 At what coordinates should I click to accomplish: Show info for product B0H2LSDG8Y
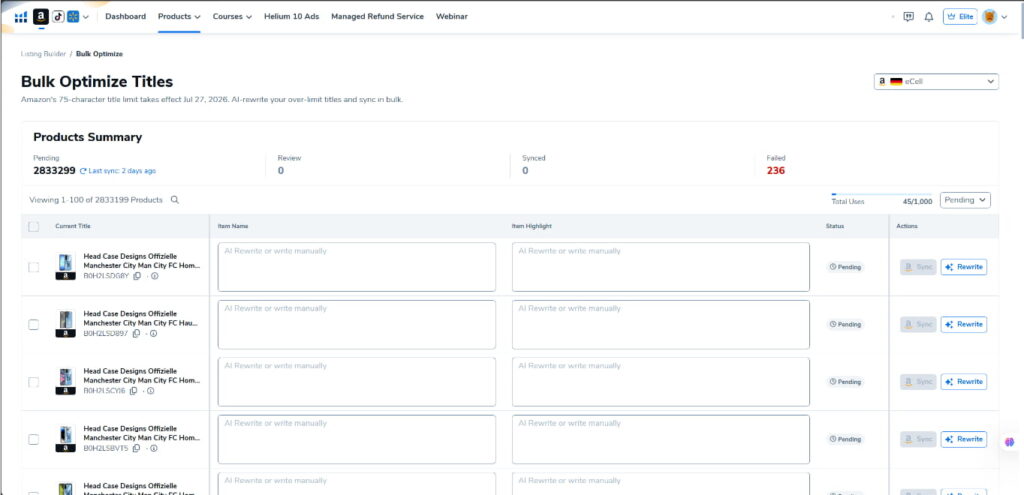(x=155, y=276)
